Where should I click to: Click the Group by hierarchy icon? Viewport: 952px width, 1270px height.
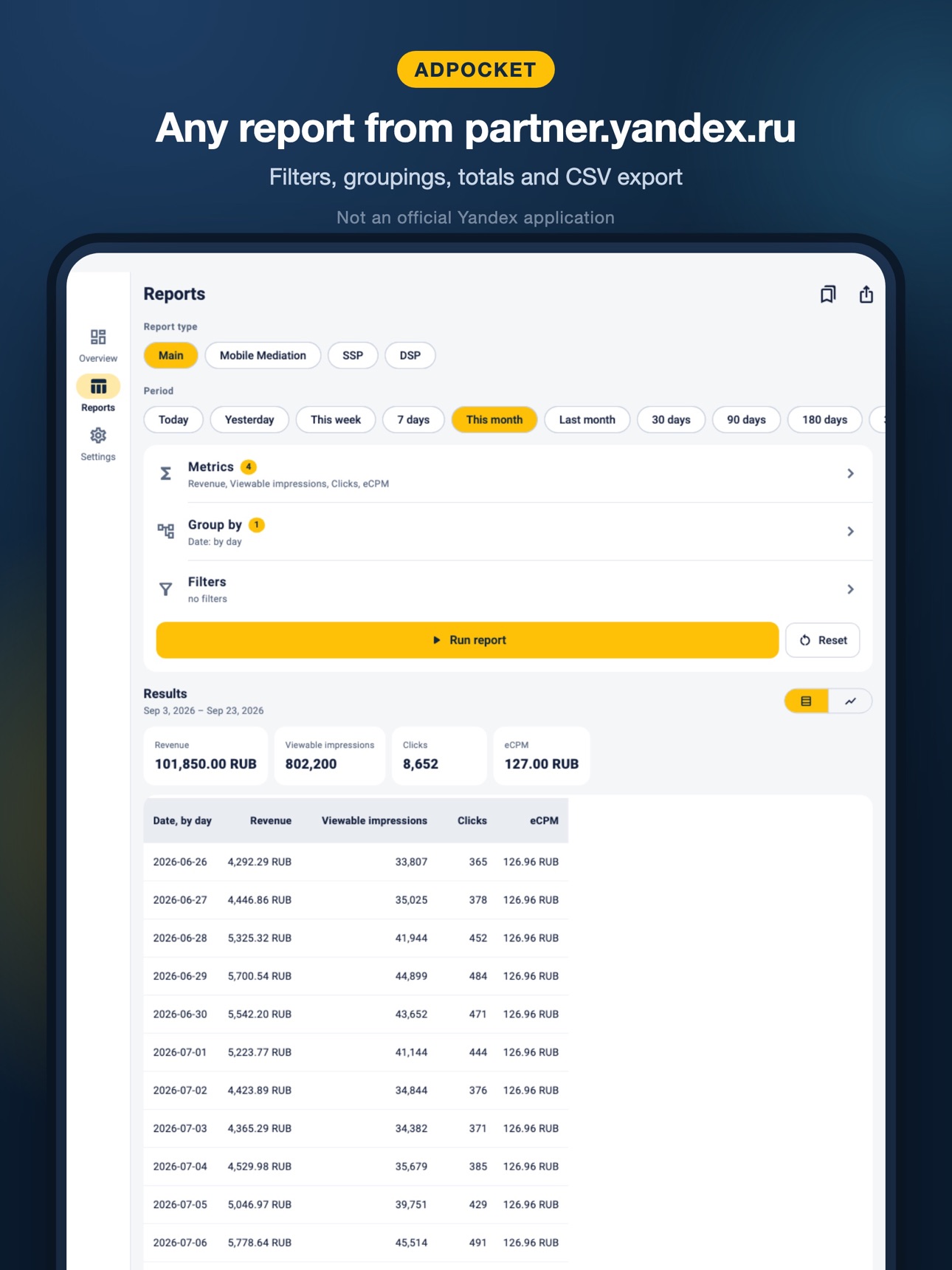click(166, 531)
